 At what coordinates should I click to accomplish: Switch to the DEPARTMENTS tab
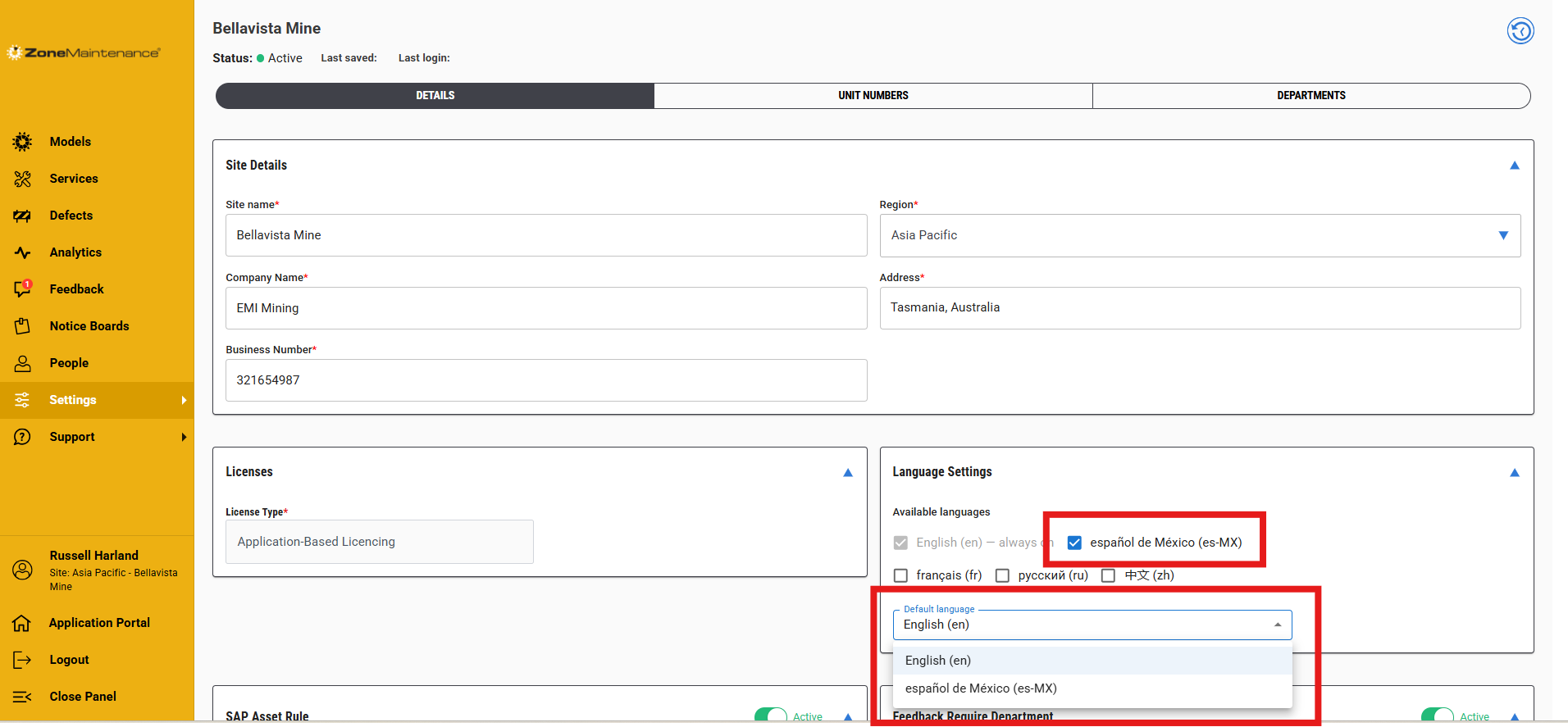pos(1311,96)
